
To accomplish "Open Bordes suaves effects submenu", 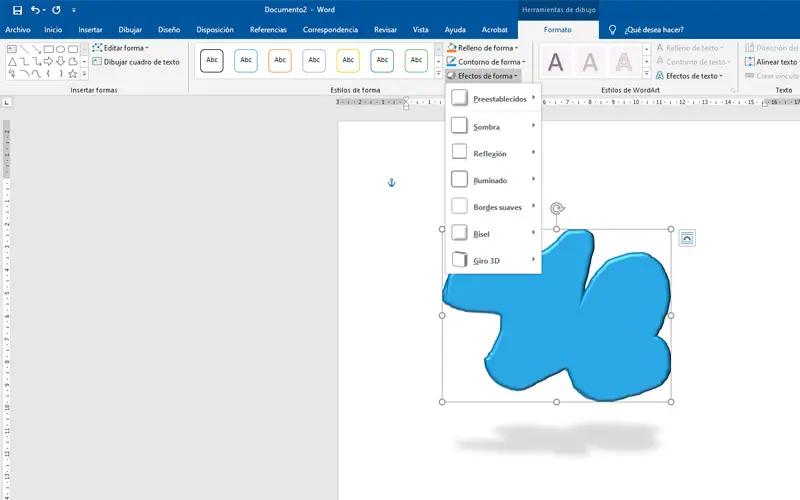I will click(493, 207).
